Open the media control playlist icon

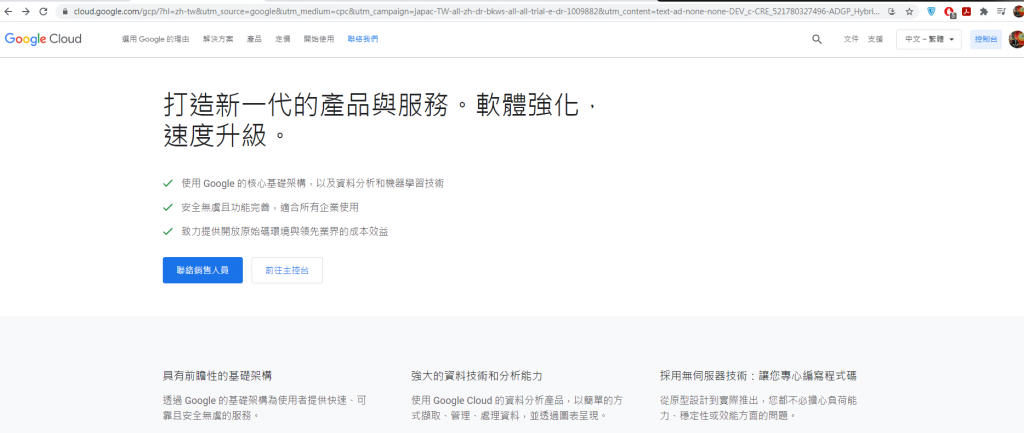(1001, 12)
